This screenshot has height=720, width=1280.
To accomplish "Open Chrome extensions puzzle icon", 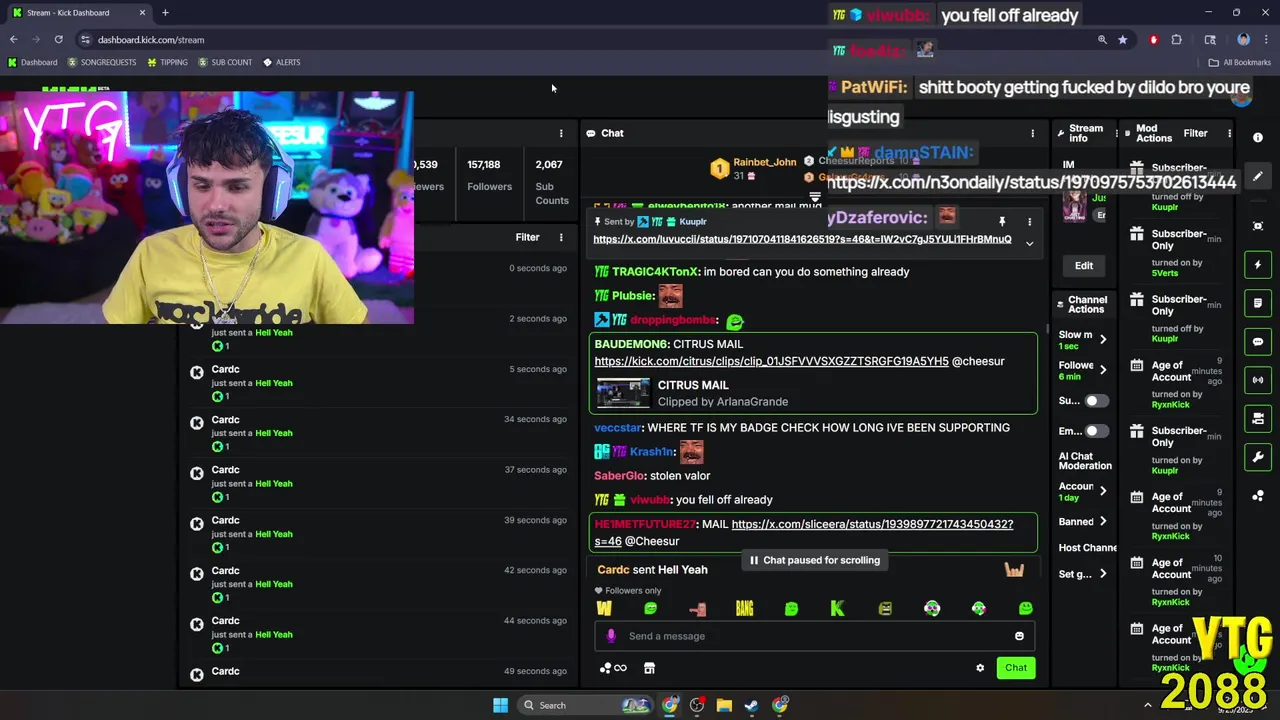I will (1176, 40).
